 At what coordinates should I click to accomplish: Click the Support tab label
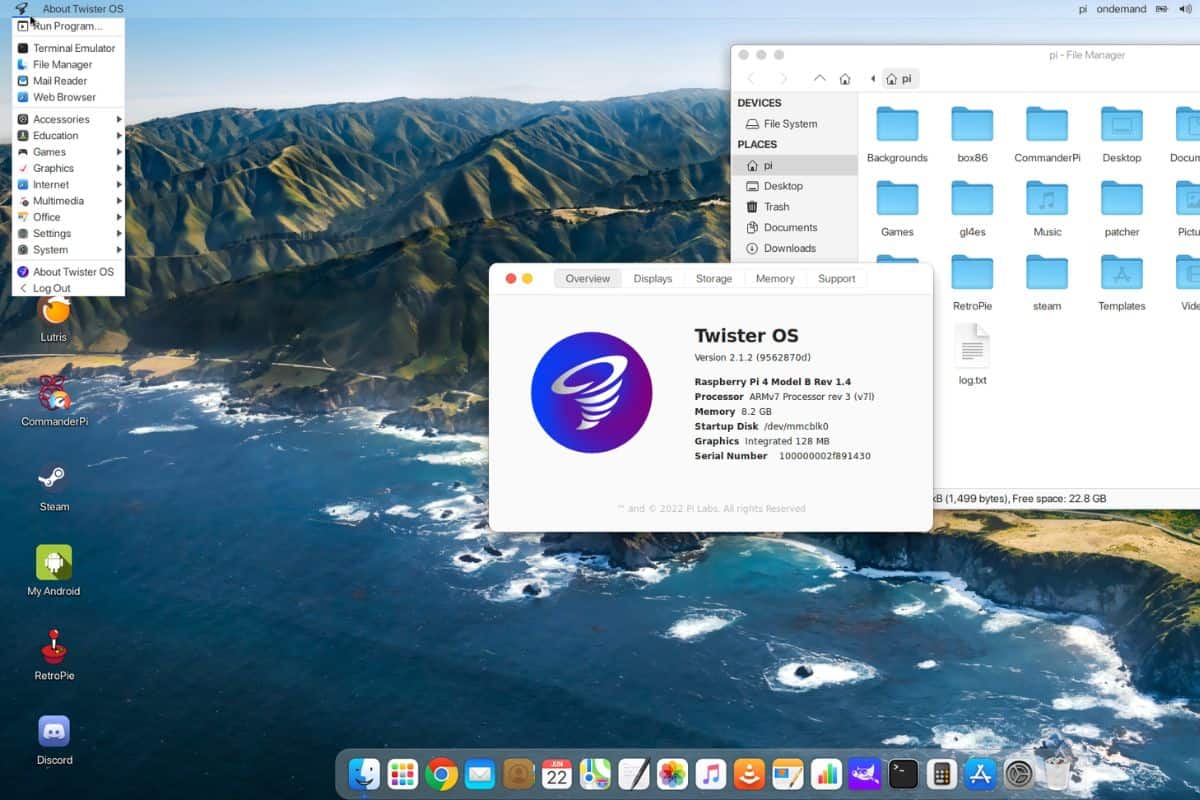[x=837, y=278]
